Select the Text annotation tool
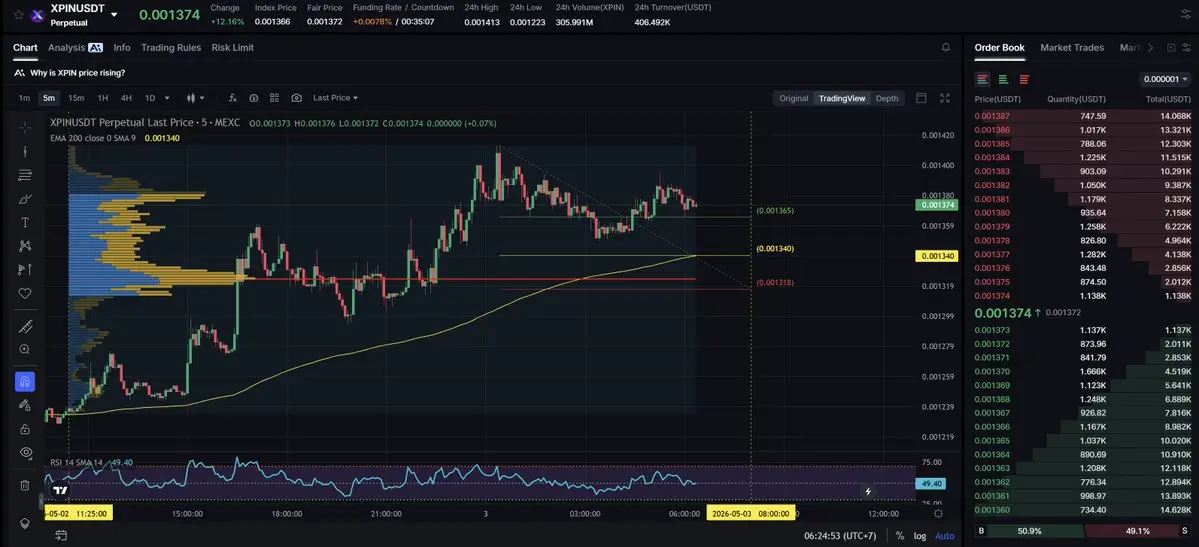The image size is (1199, 547). pos(24,223)
